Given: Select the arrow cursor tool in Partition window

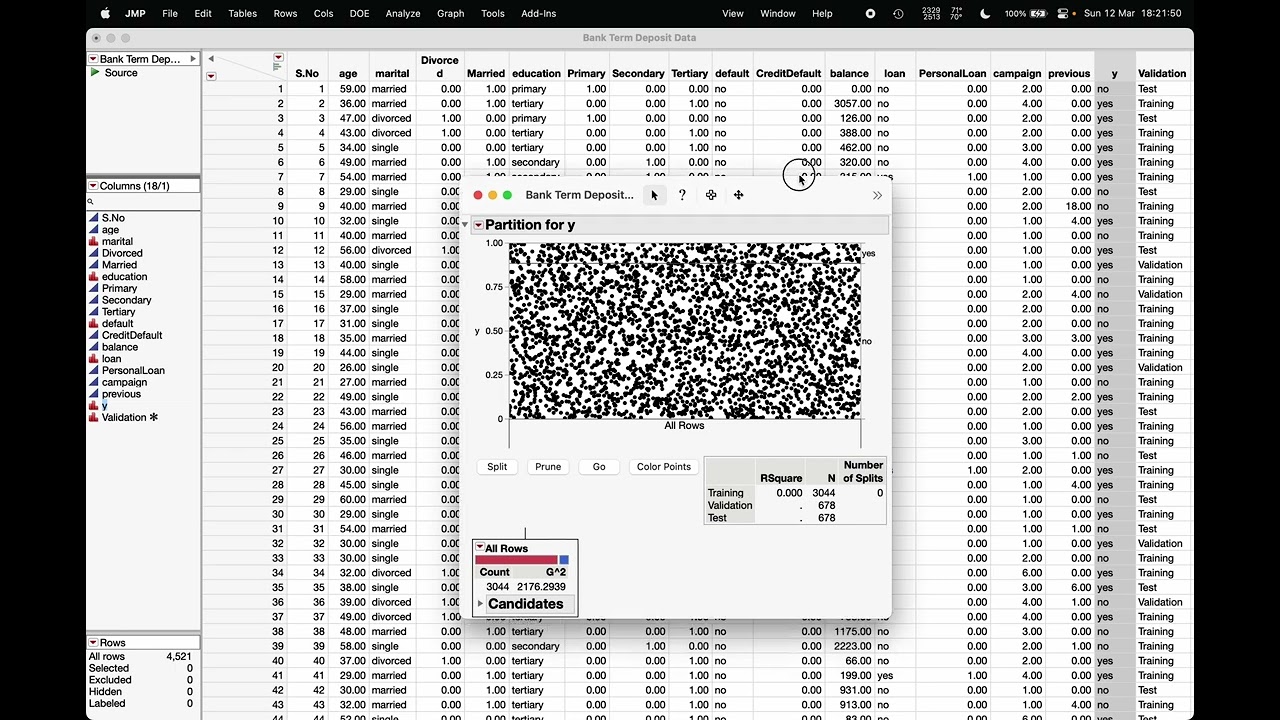Looking at the screenshot, I should pyautogui.click(x=654, y=195).
